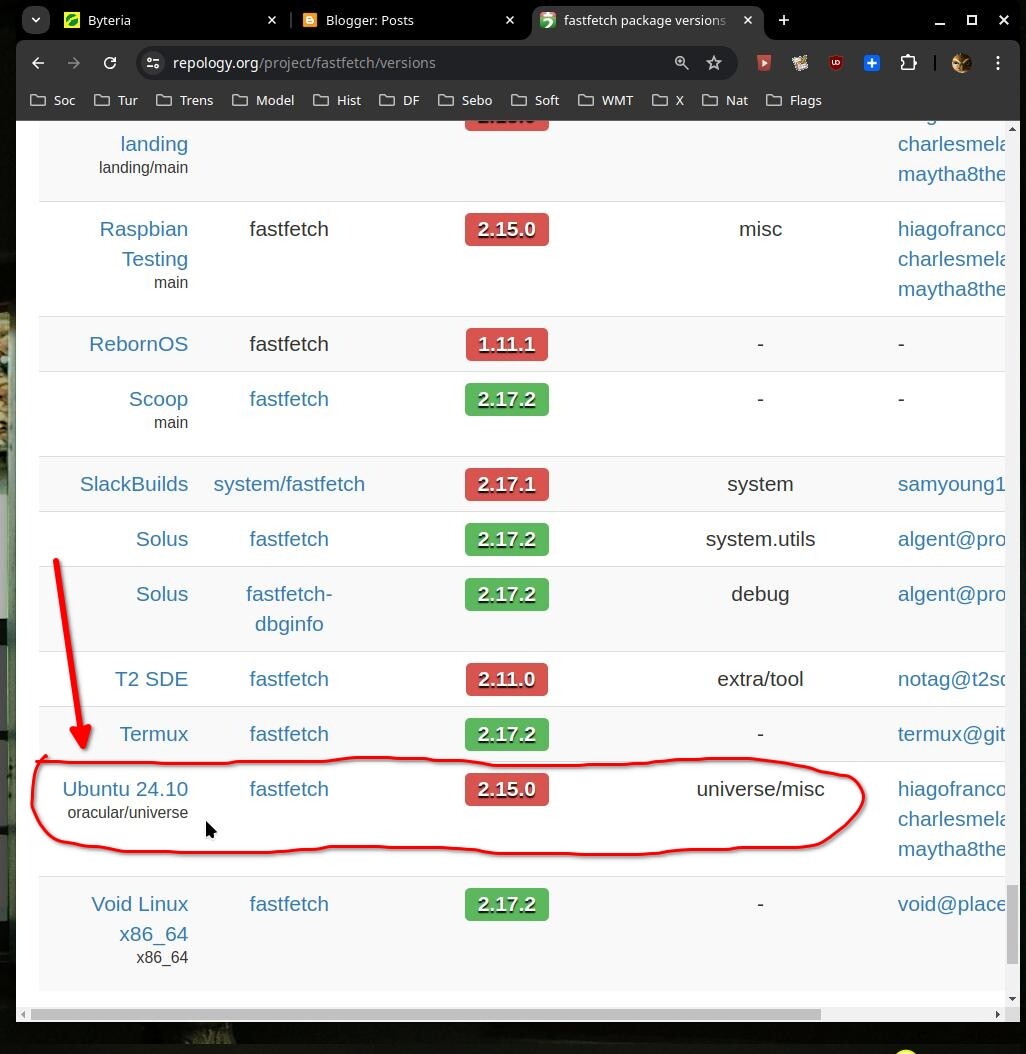Open the Nat bookmarks folder

[724, 100]
